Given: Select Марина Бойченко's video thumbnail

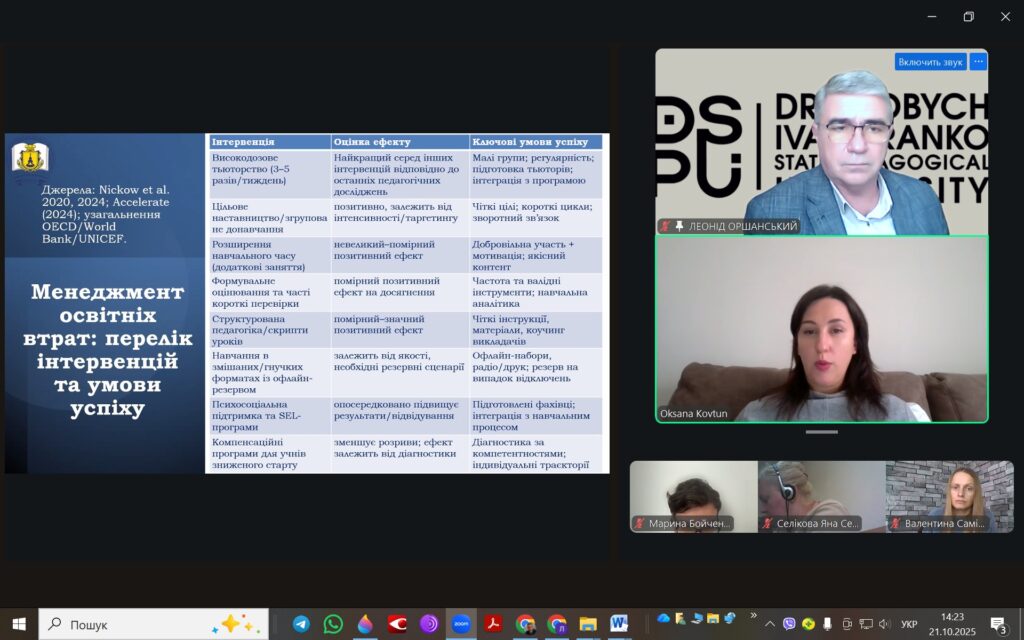Looking at the screenshot, I should point(693,496).
